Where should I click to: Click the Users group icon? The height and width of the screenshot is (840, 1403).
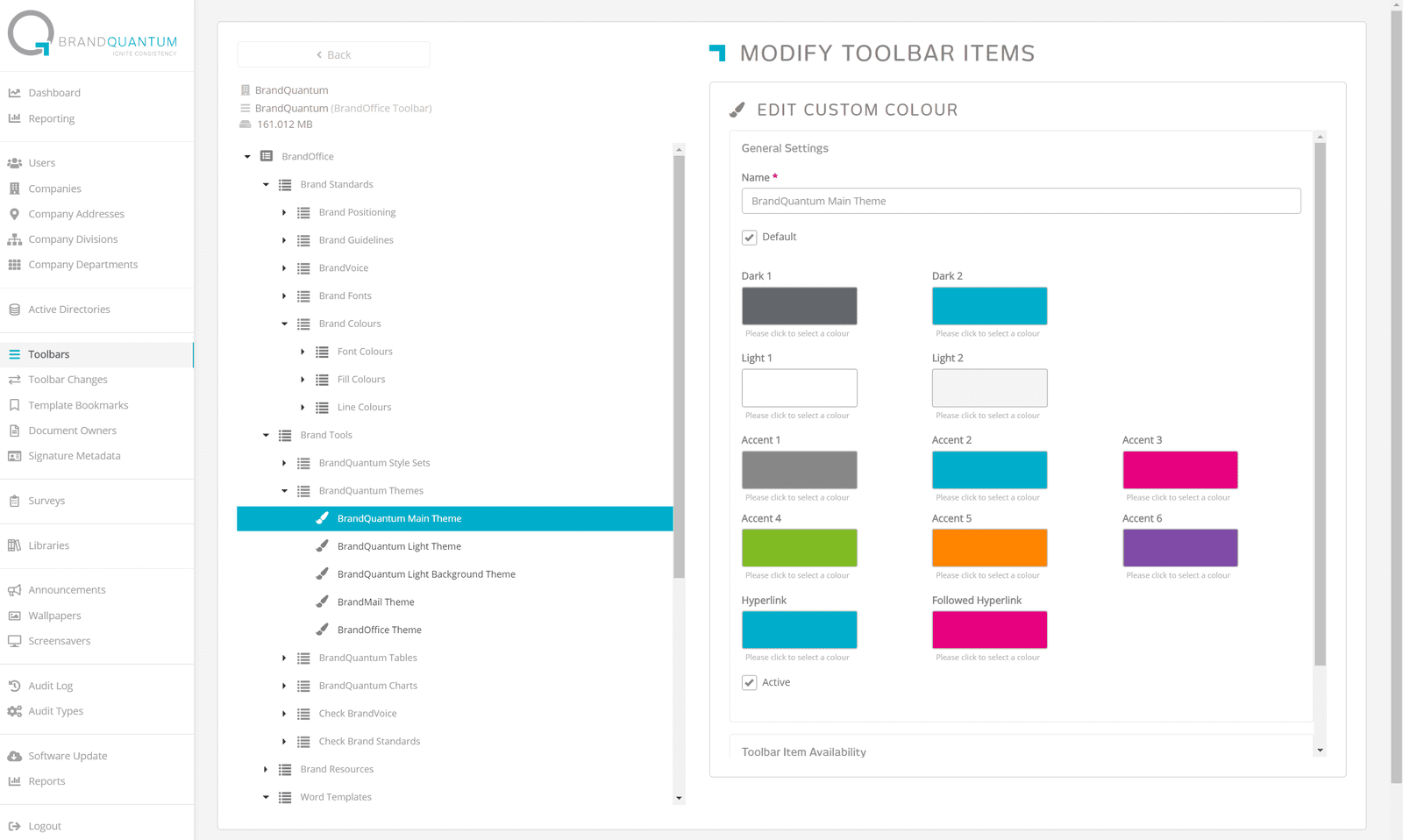click(15, 163)
